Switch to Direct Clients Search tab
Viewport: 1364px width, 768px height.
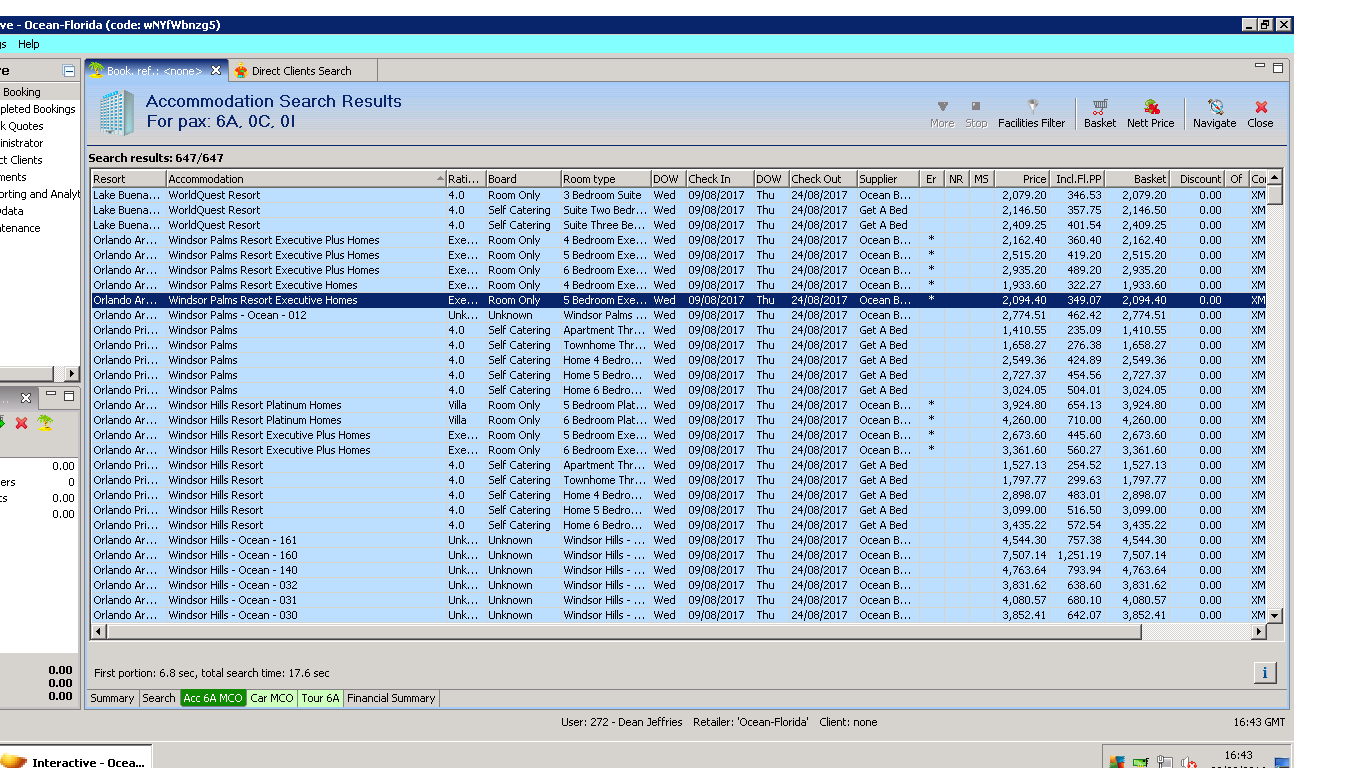point(300,71)
